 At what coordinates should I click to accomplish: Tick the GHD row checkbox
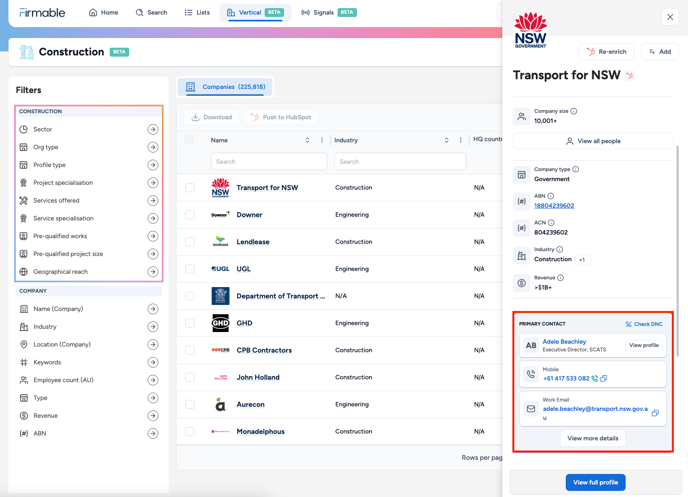pyautogui.click(x=190, y=323)
